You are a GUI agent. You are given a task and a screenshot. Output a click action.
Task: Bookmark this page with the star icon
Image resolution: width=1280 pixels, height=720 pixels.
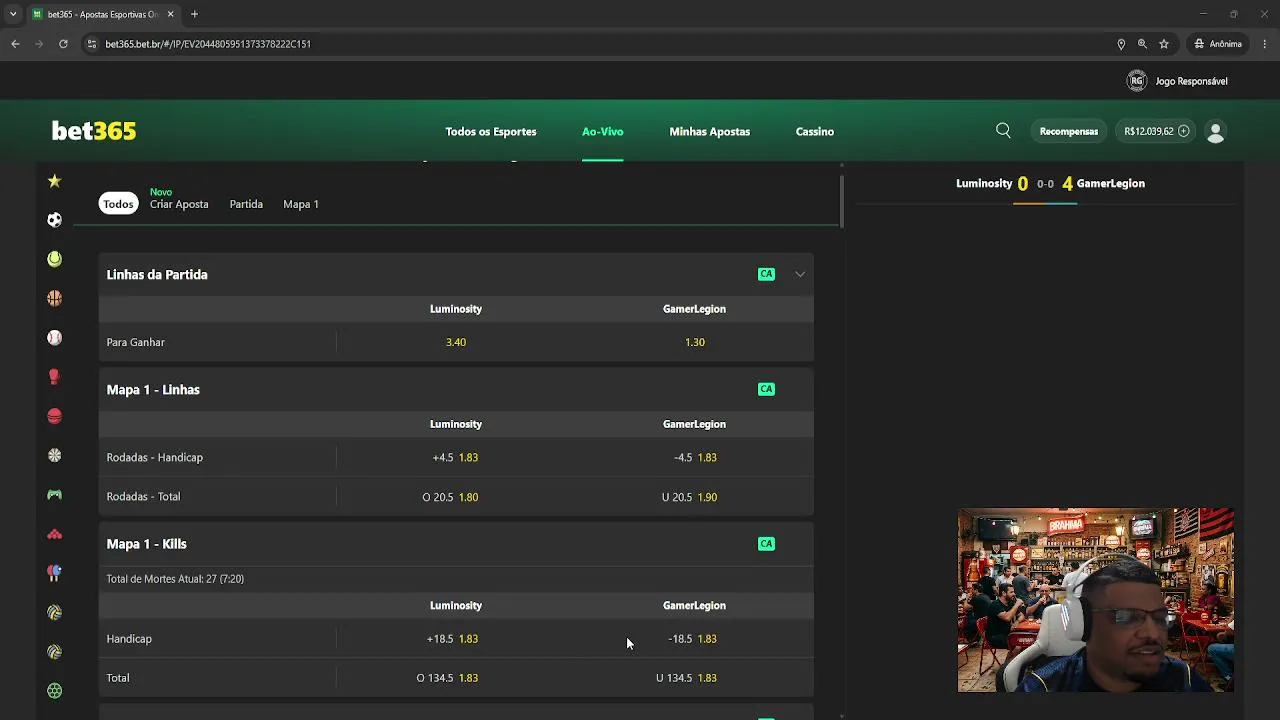point(1164,44)
